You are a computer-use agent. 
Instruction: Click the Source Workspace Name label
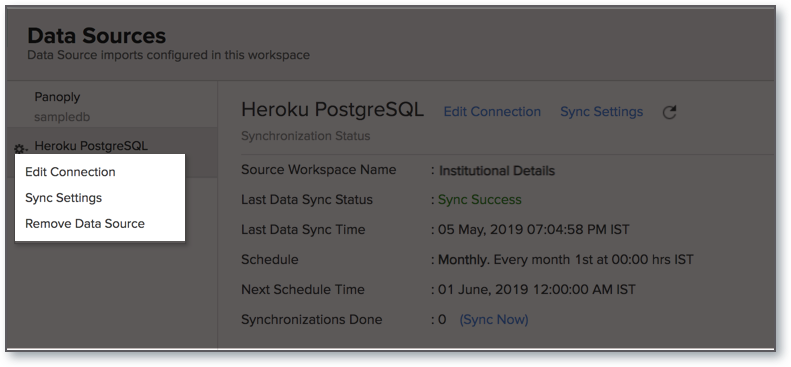(x=318, y=170)
